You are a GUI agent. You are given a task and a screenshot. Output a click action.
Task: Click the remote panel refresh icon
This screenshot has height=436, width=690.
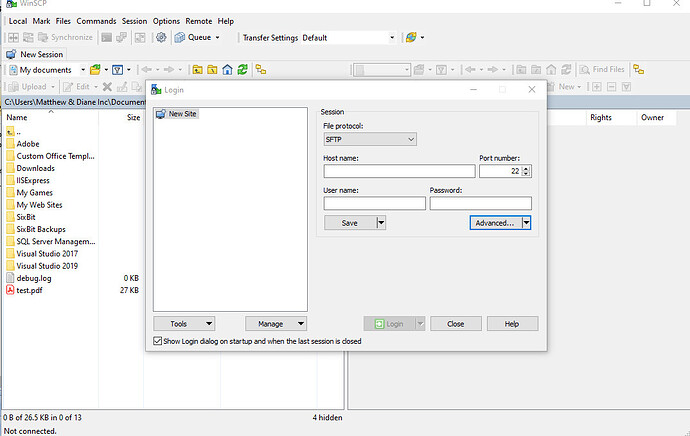566,70
